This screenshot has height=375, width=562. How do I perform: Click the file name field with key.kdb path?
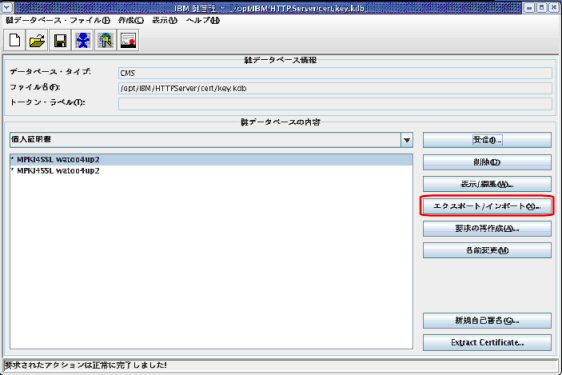click(335, 88)
